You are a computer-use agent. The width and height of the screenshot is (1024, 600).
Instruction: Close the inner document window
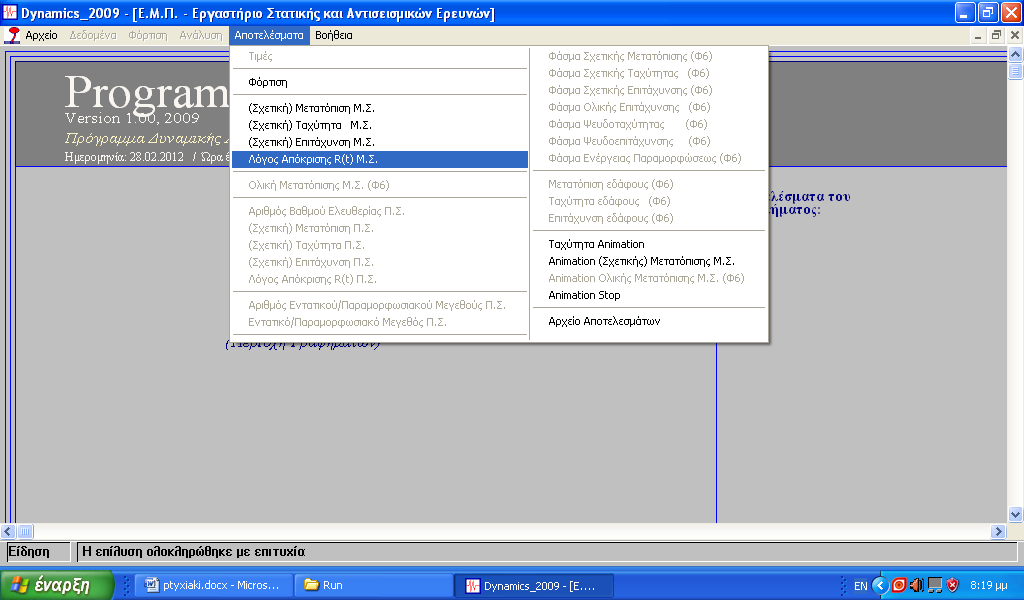click(1015, 36)
